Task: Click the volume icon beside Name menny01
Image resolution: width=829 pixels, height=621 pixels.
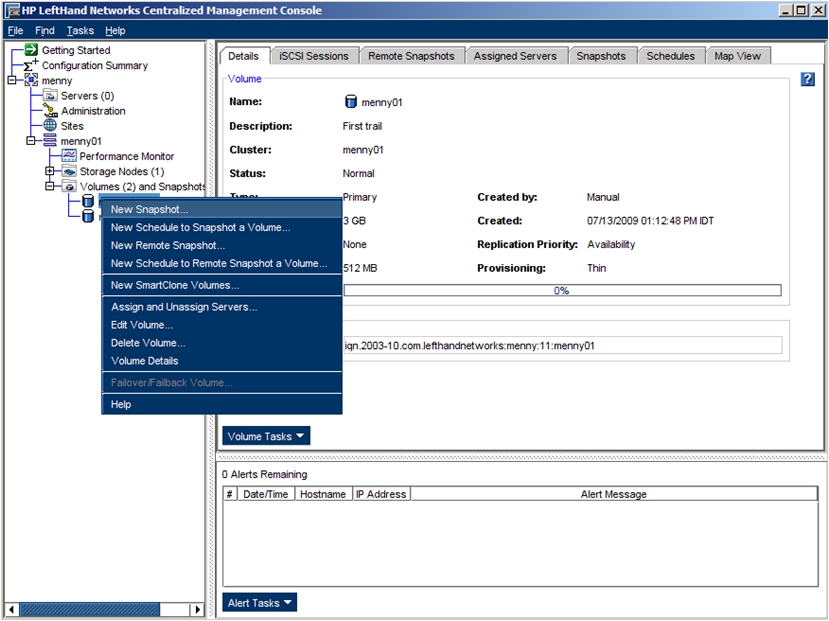Action: click(351, 101)
